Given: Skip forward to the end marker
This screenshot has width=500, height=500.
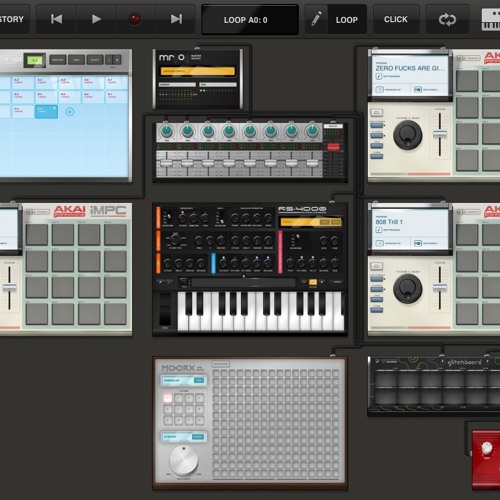Looking at the screenshot, I should (176, 19).
